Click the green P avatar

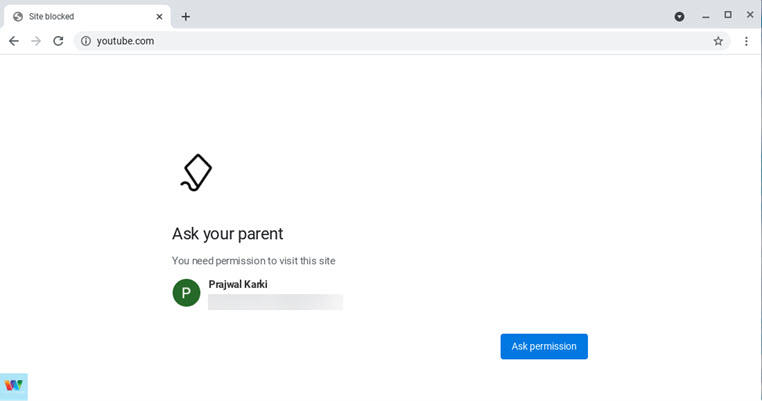tap(186, 293)
